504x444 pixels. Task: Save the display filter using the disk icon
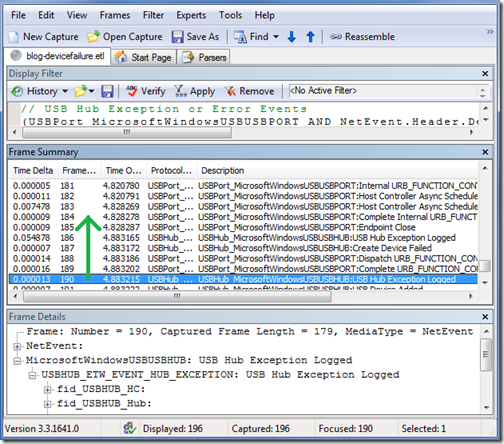point(107,91)
